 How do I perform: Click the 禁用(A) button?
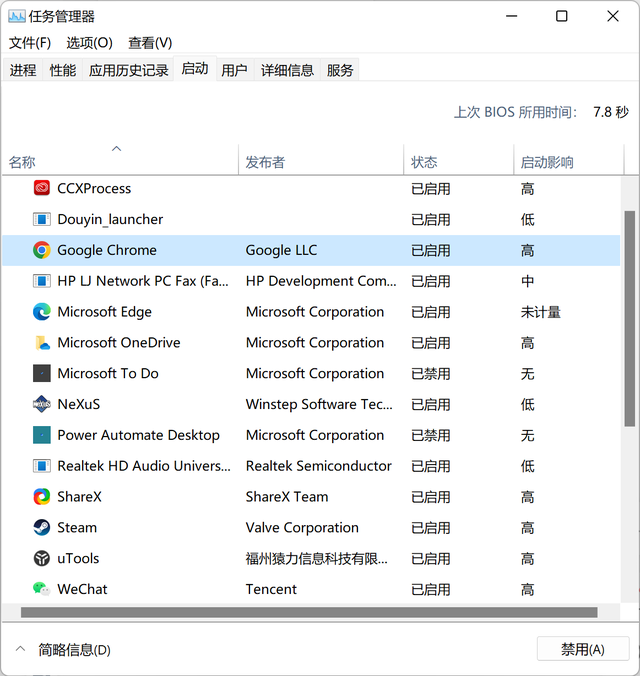[583, 649]
